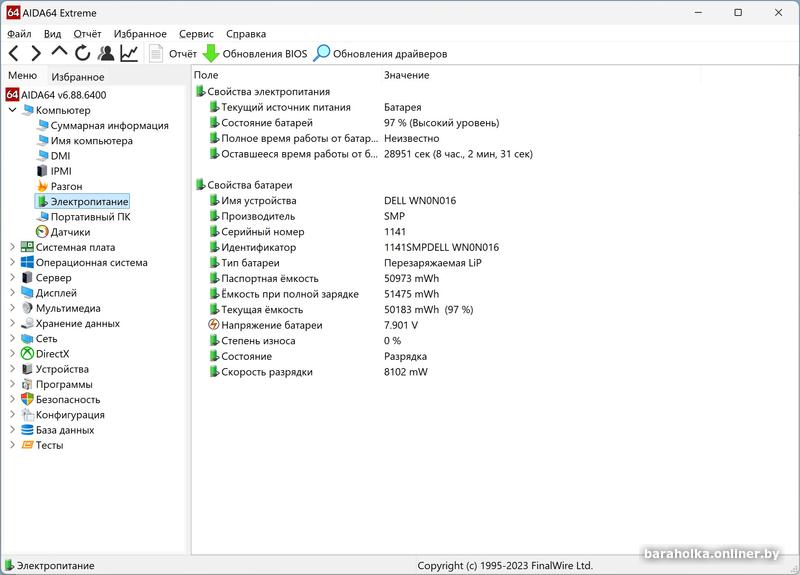
Task: Click the Безопасность shield icon
Action: 27,399
